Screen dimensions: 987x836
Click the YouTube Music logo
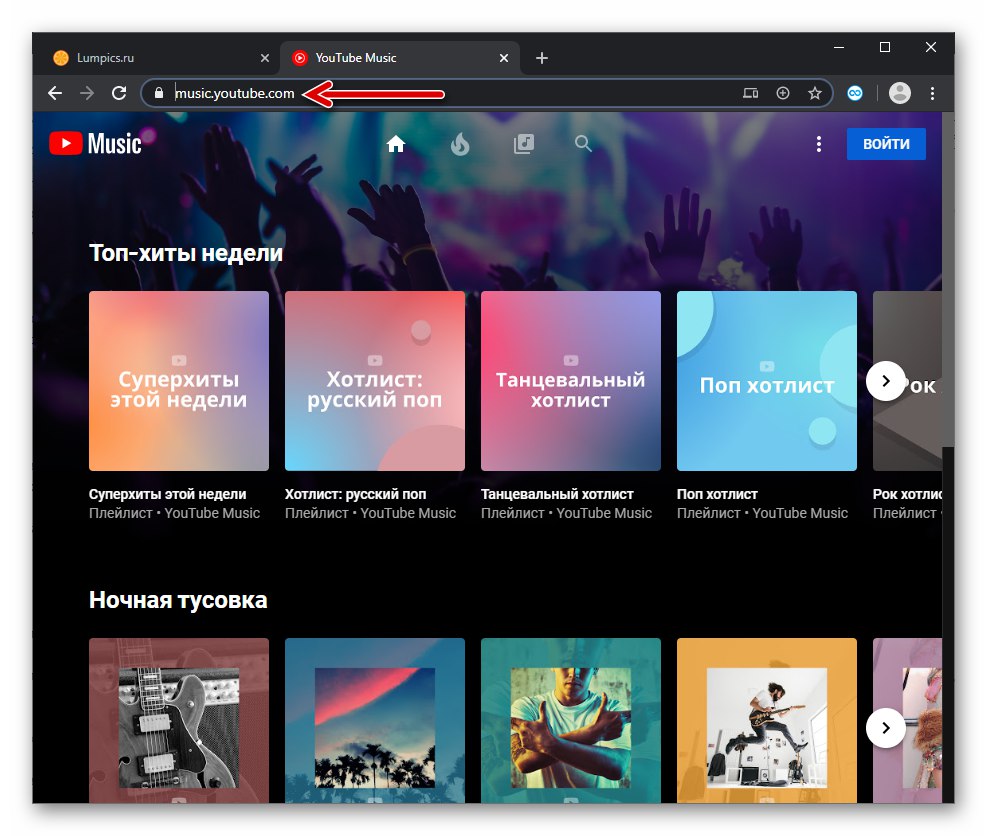tap(96, 144)
